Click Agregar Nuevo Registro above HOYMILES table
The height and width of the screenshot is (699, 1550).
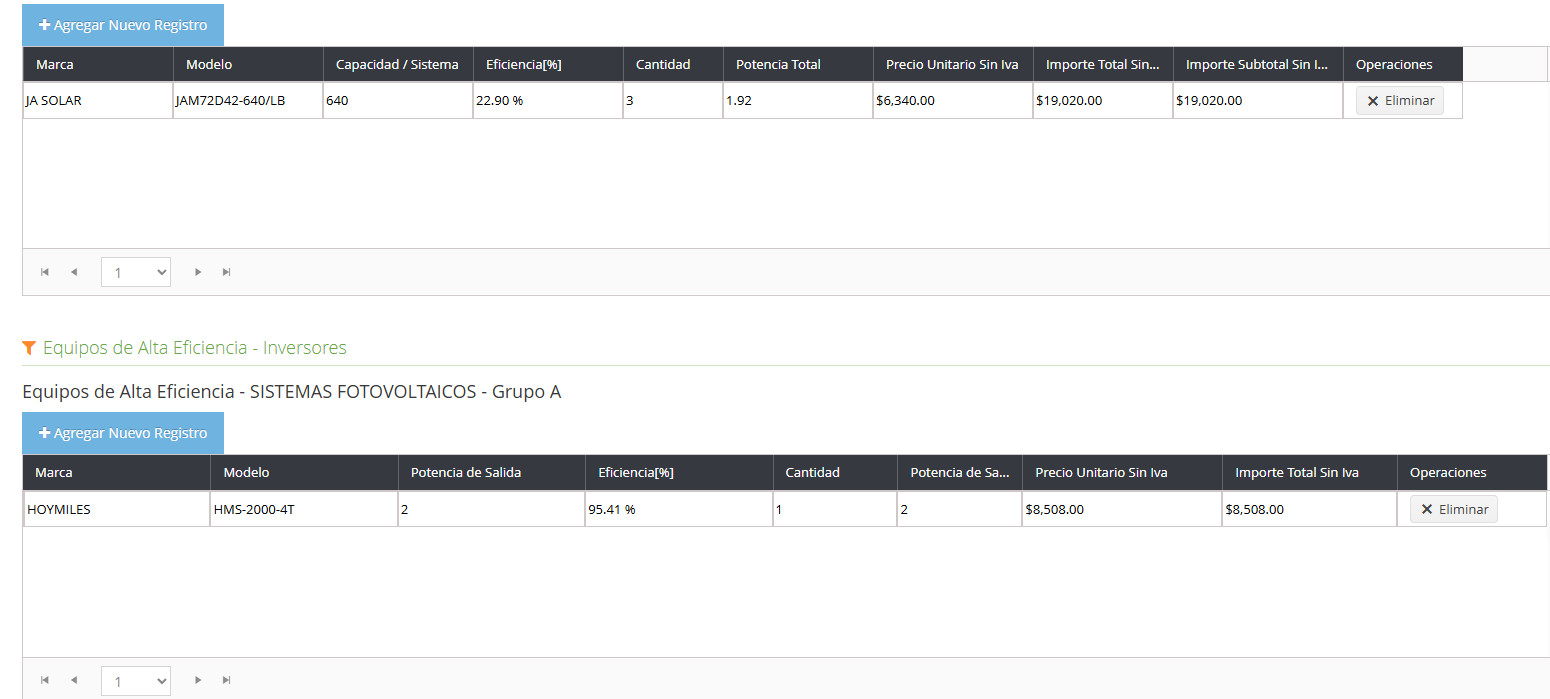[x=123, y=433]
